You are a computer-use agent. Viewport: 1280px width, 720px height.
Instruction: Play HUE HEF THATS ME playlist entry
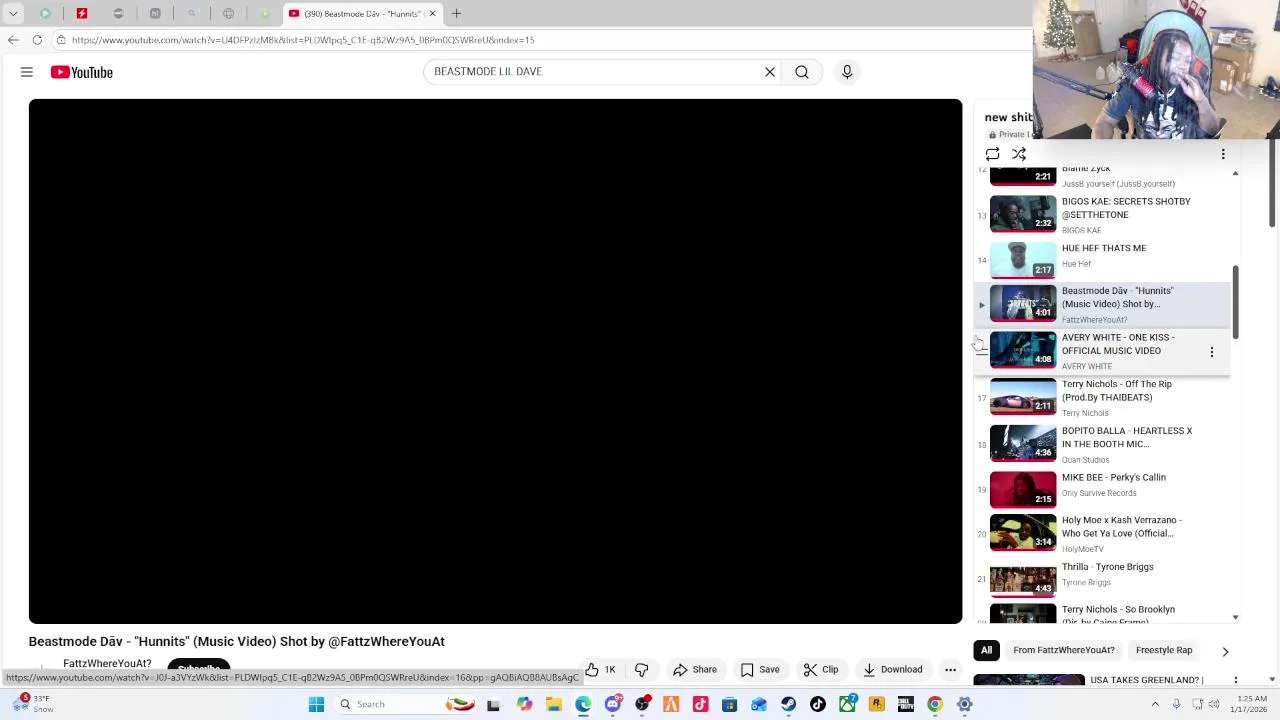[1104, 259]
